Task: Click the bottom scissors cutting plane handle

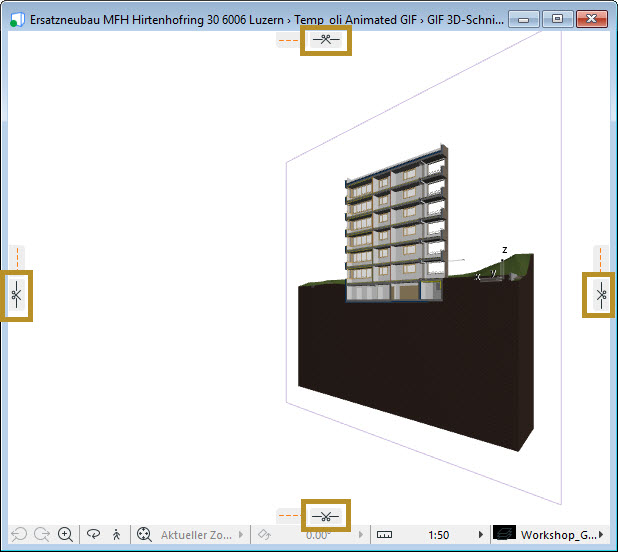Action: click(325, 516)
